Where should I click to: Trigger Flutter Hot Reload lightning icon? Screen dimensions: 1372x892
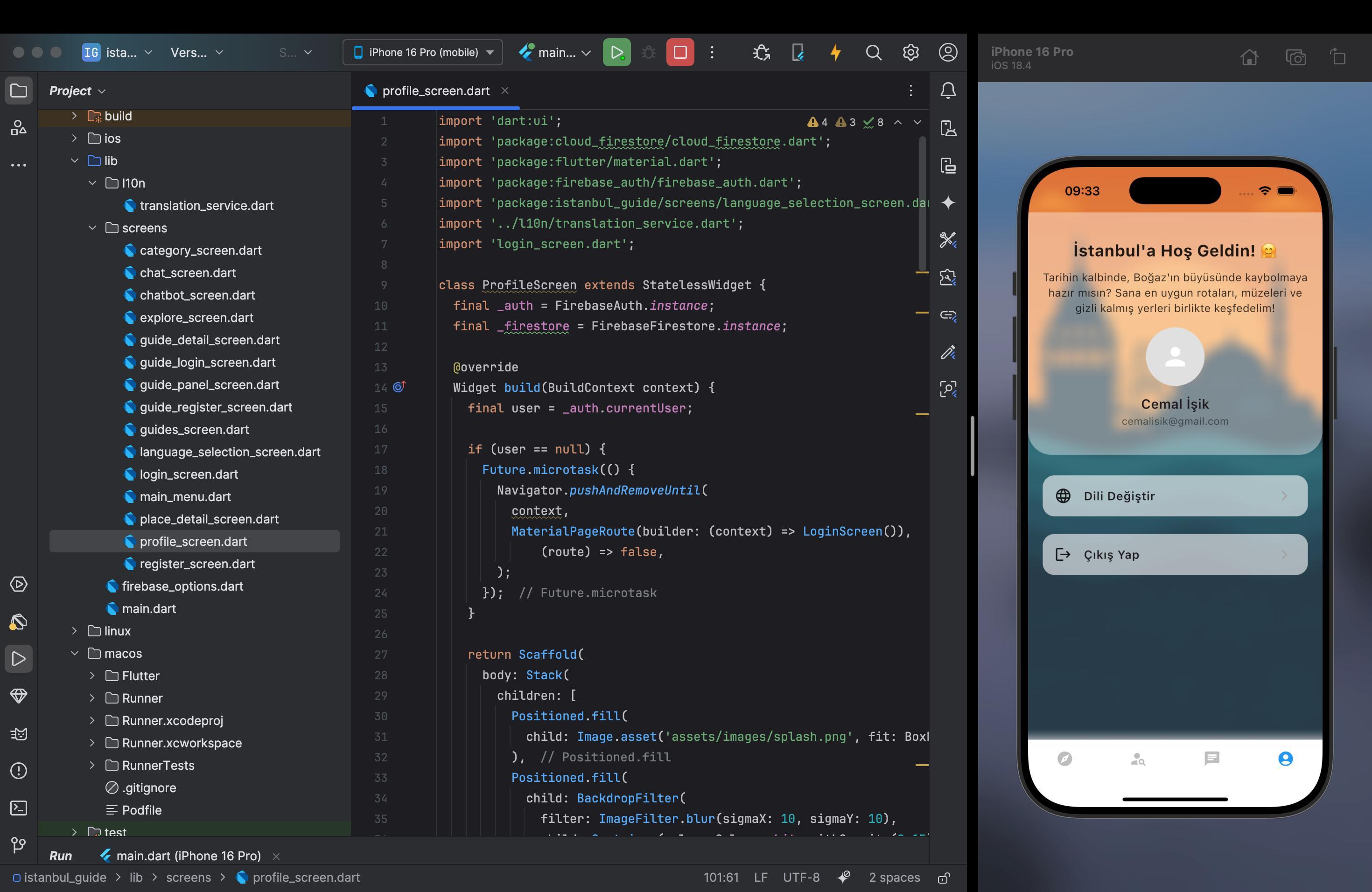pyautogui.click(x=835, y=52)
